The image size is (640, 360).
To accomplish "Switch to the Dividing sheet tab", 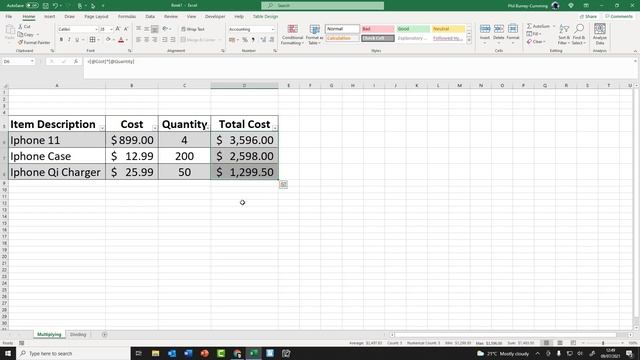I will (78, 334).
